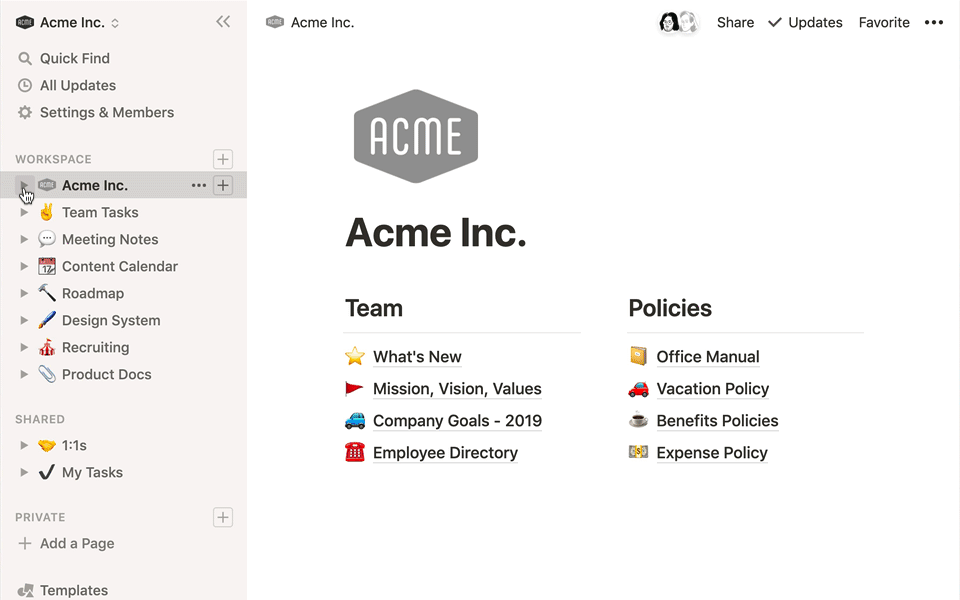Open All Updates in sidebar
960x600 pixels.
[x=77, y=85]
